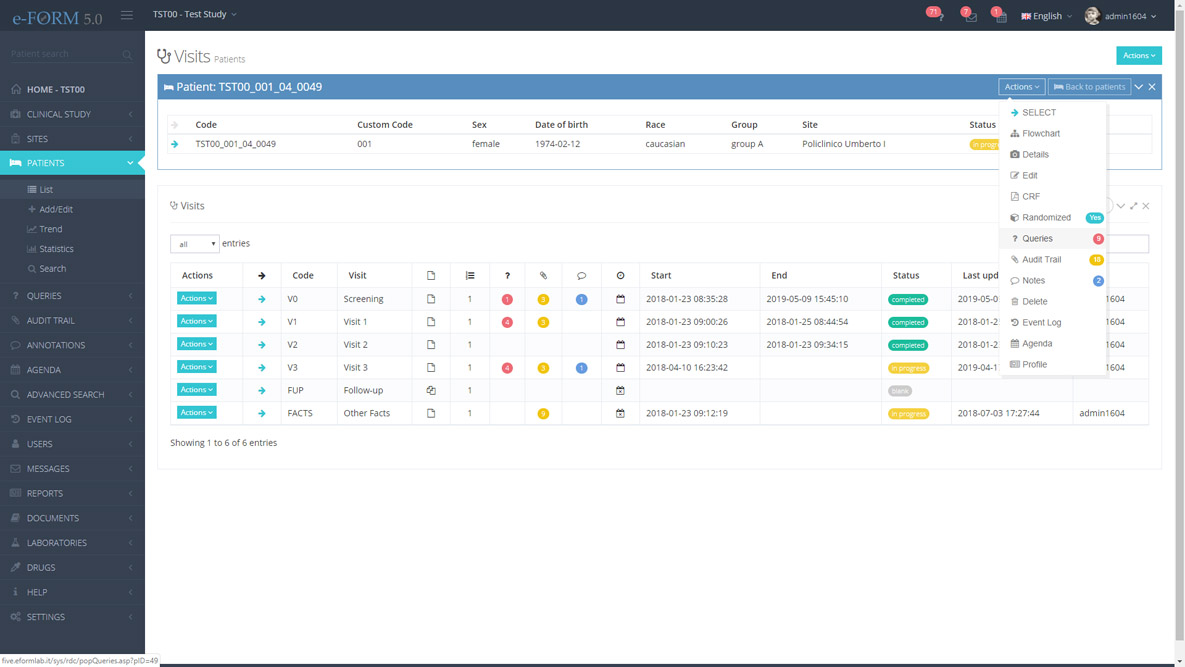Screen dimensions: 1185x667
Task: Open the messages envelope icon in header
Action: click(970, 16)
